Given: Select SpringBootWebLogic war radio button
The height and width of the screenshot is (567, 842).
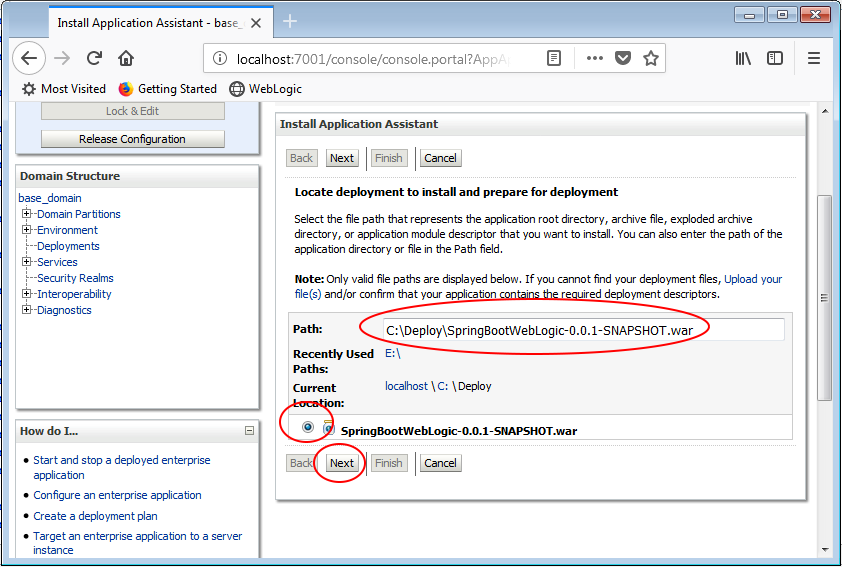Looking at the screenshot, I should [308, 427].
